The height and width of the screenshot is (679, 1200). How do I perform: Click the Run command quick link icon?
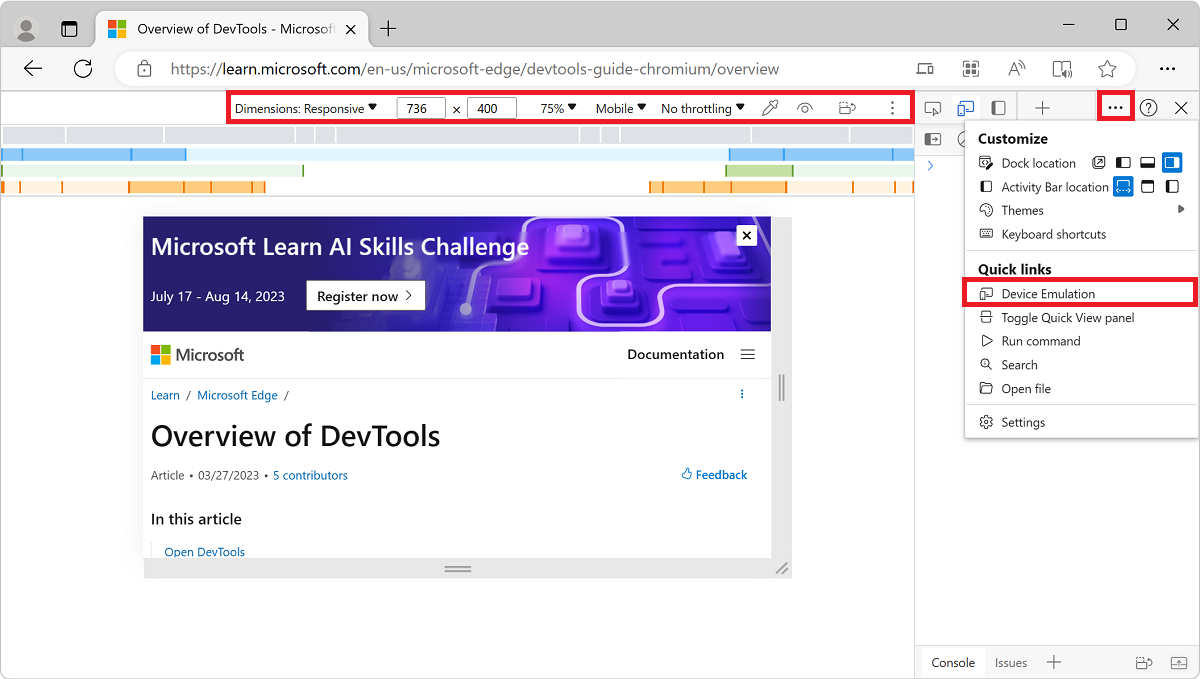pos(988,340)
